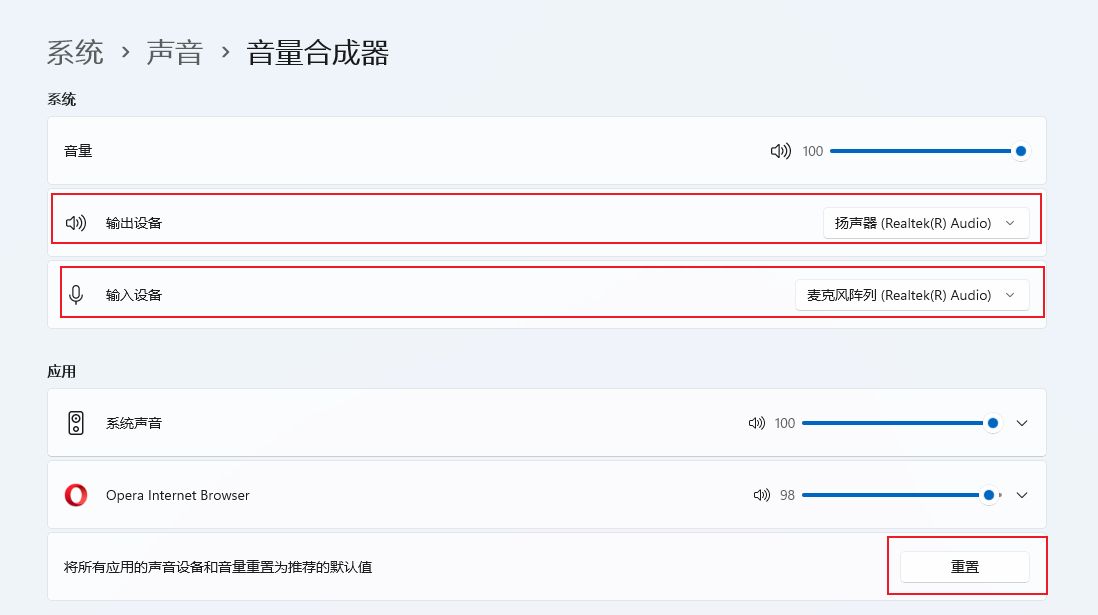Viewport: 1098px width, 615px height.
Task: Click the 输出设备 row label
Action: pos(134,223)
